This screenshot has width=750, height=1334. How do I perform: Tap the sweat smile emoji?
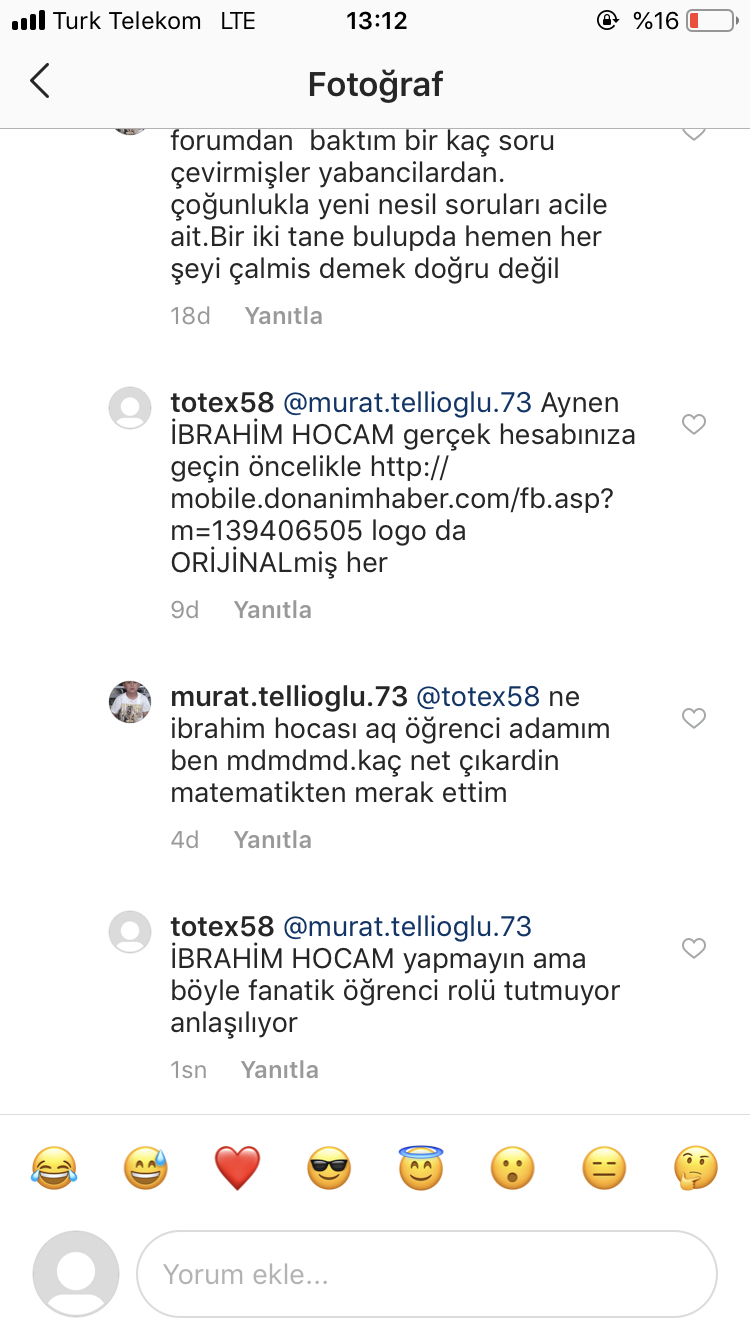[146, 1168]
